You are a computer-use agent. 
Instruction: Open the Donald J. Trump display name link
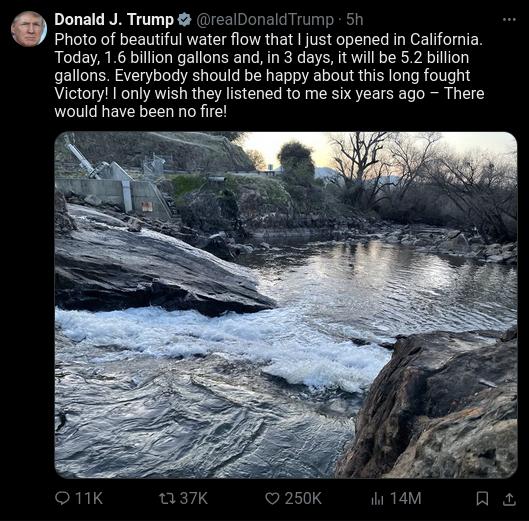pos(114,20)
